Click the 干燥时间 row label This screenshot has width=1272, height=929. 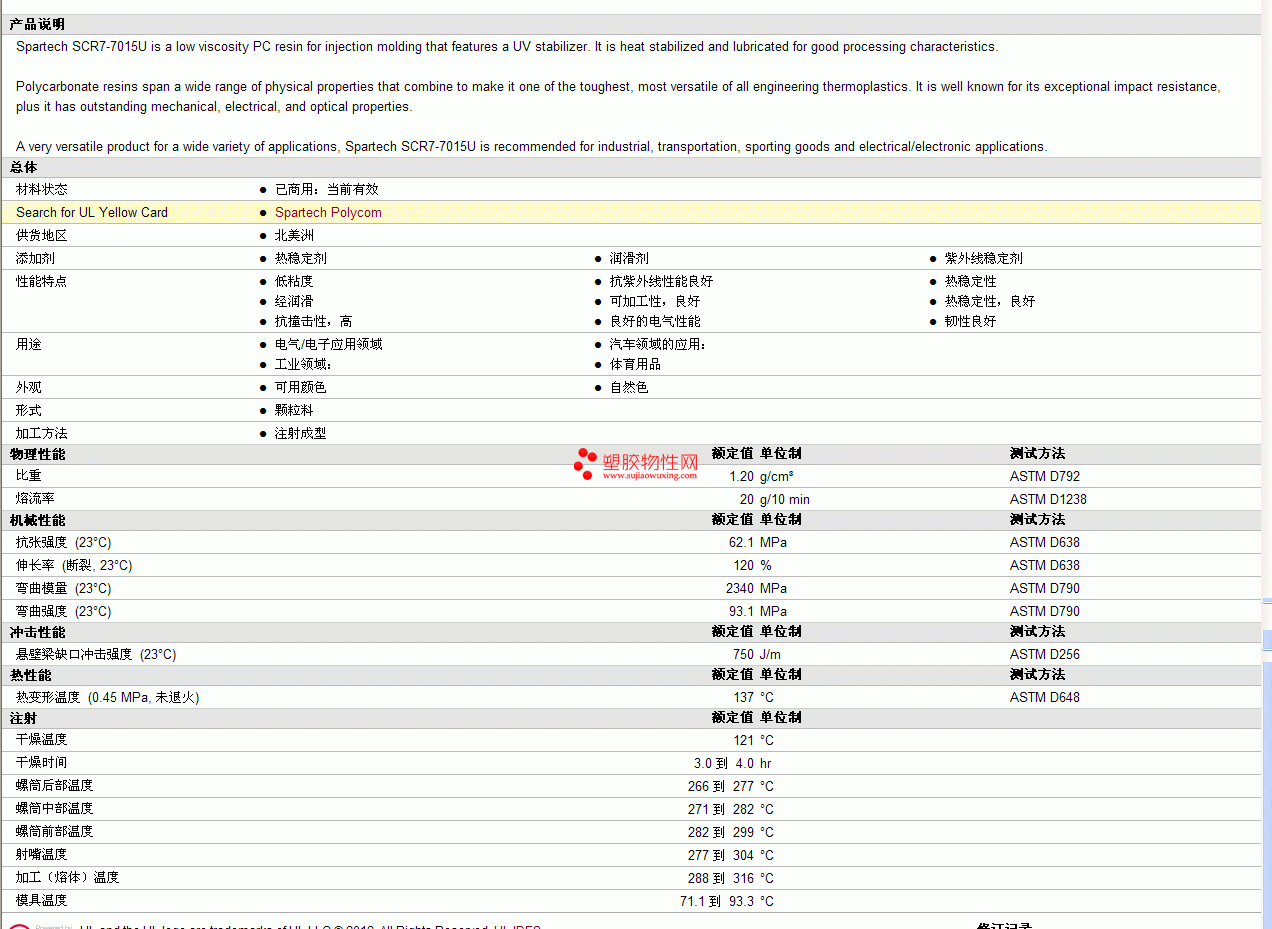point(42,762)
